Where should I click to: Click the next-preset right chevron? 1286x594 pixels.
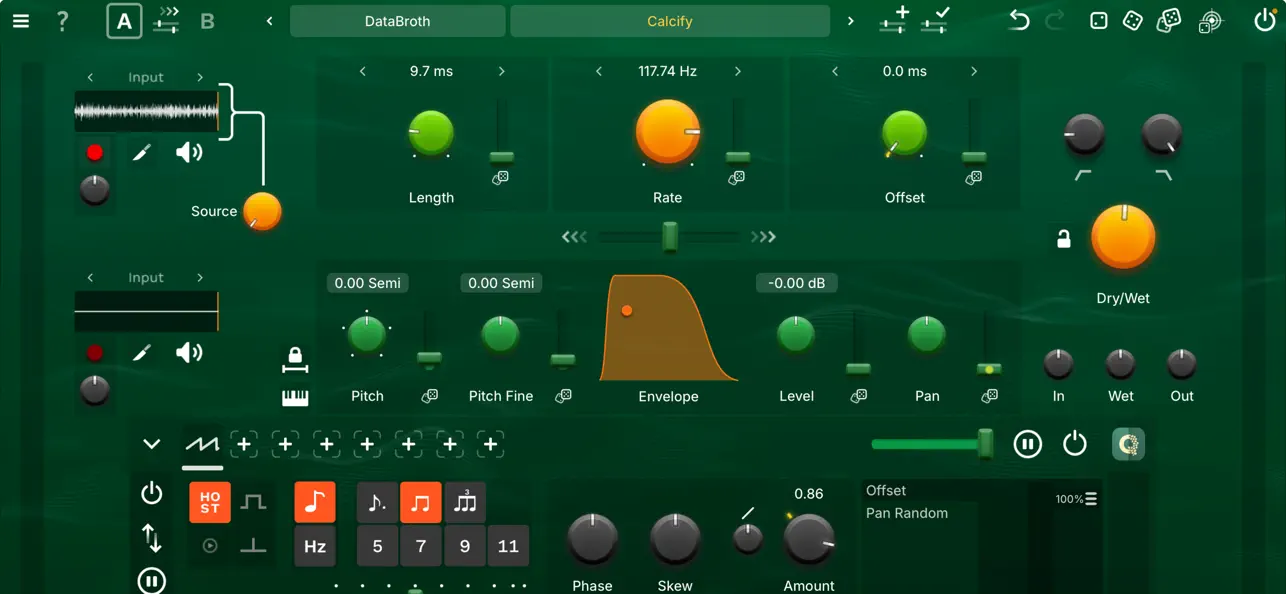click(850, 20)
